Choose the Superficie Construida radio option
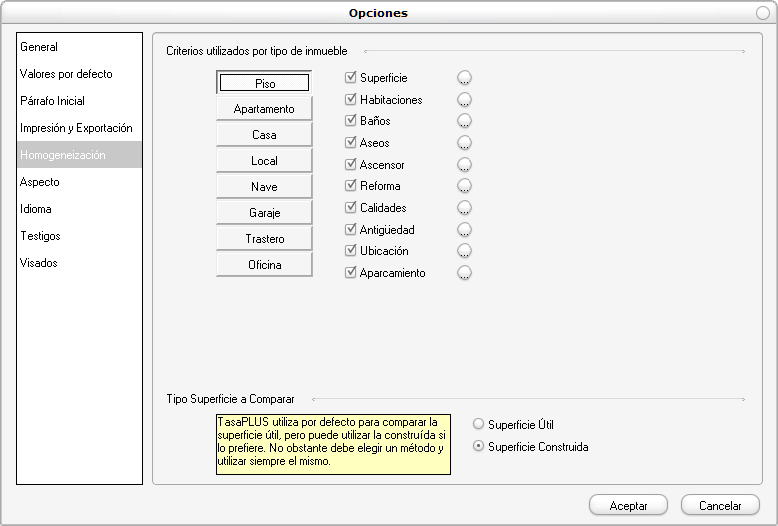The height and width of the screenshot is (526, 778). pos(478,447)
